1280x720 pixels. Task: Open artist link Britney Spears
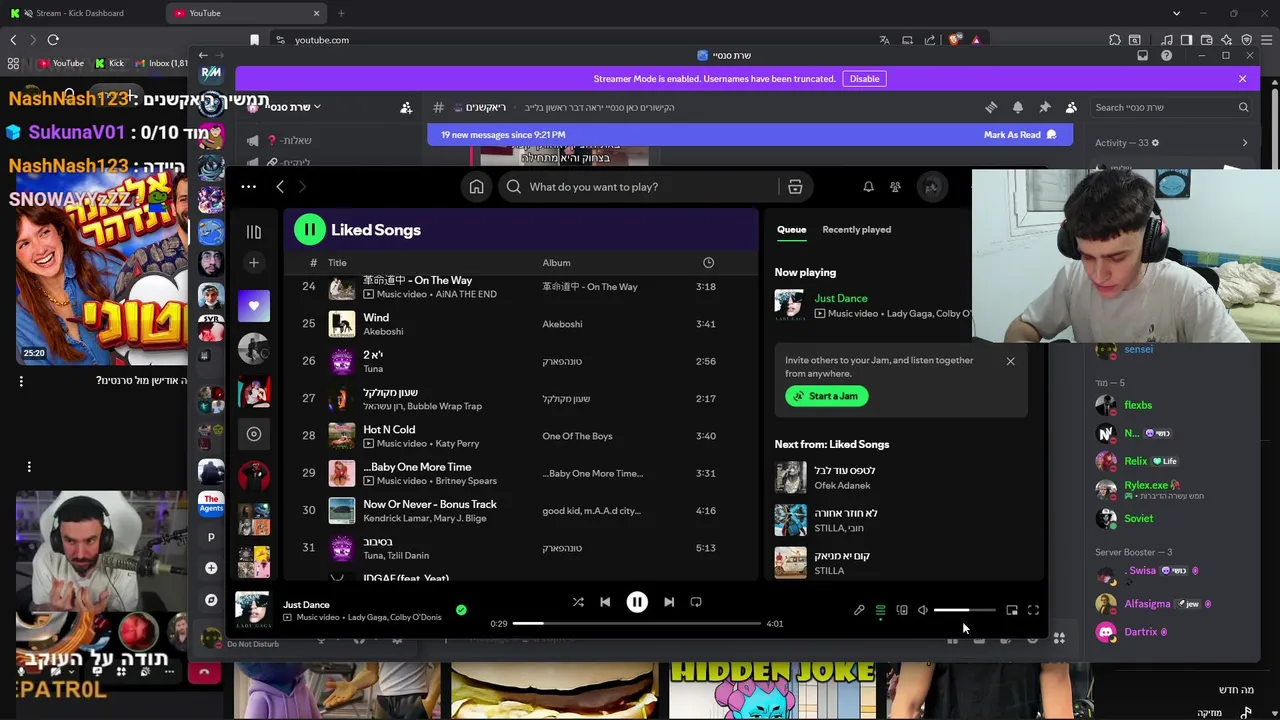tap(466, 481)
